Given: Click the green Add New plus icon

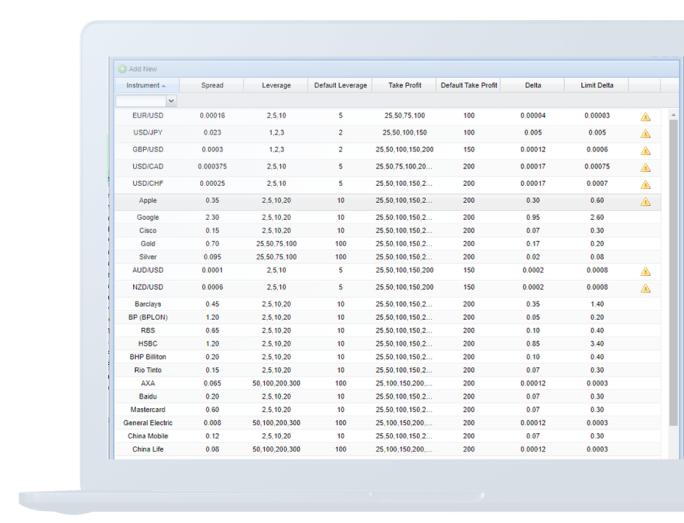Looking at the screenshot, I should pyautogui.click(x=123, y=69).
